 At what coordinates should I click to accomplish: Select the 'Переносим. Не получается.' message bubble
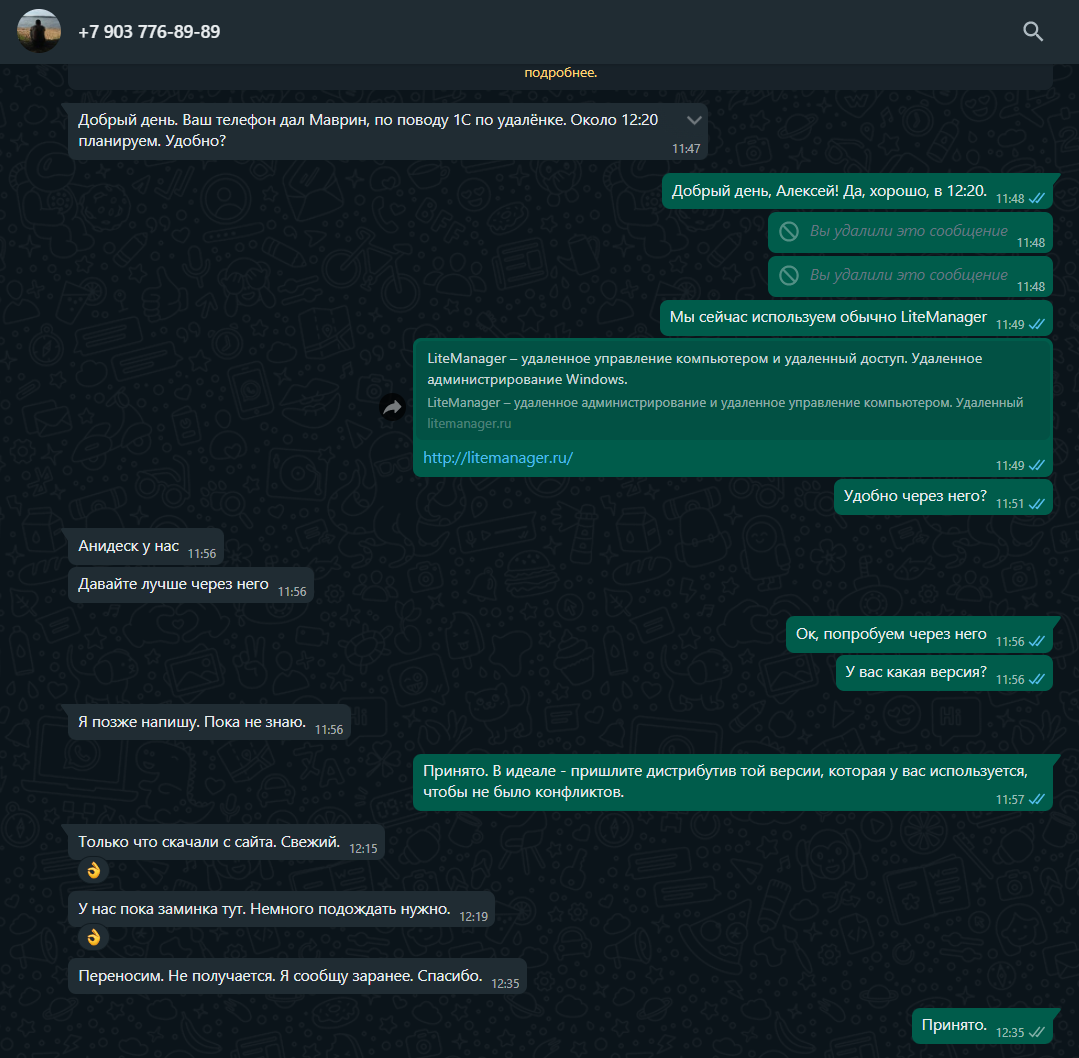(x=297, y=976)
